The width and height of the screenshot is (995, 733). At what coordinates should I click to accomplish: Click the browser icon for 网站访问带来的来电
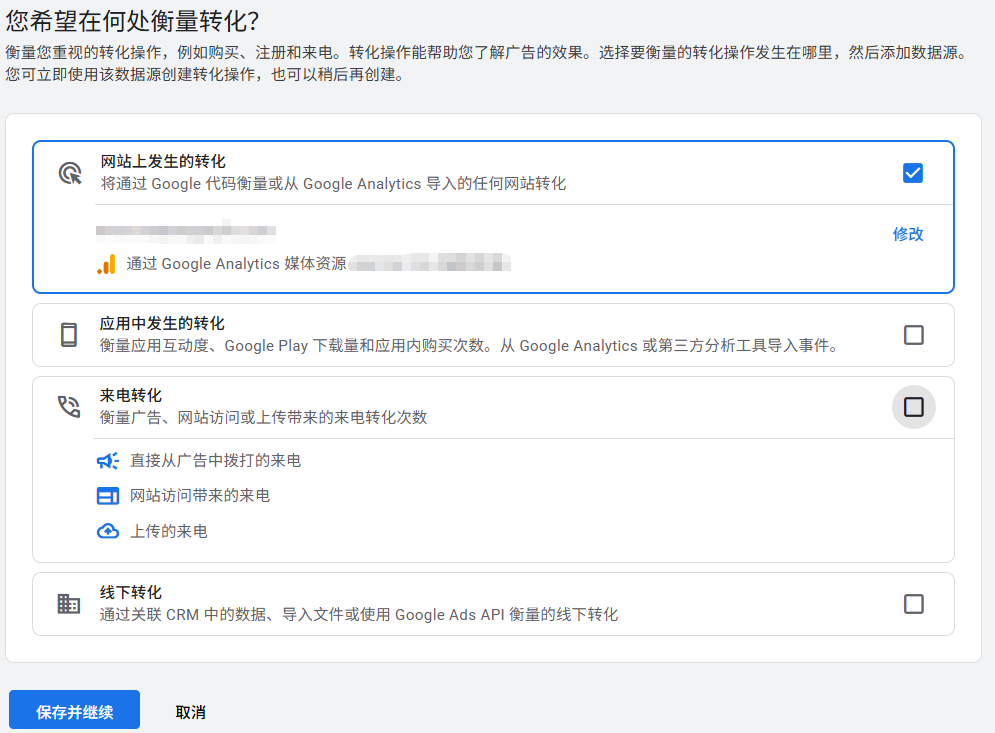(110, 495)
